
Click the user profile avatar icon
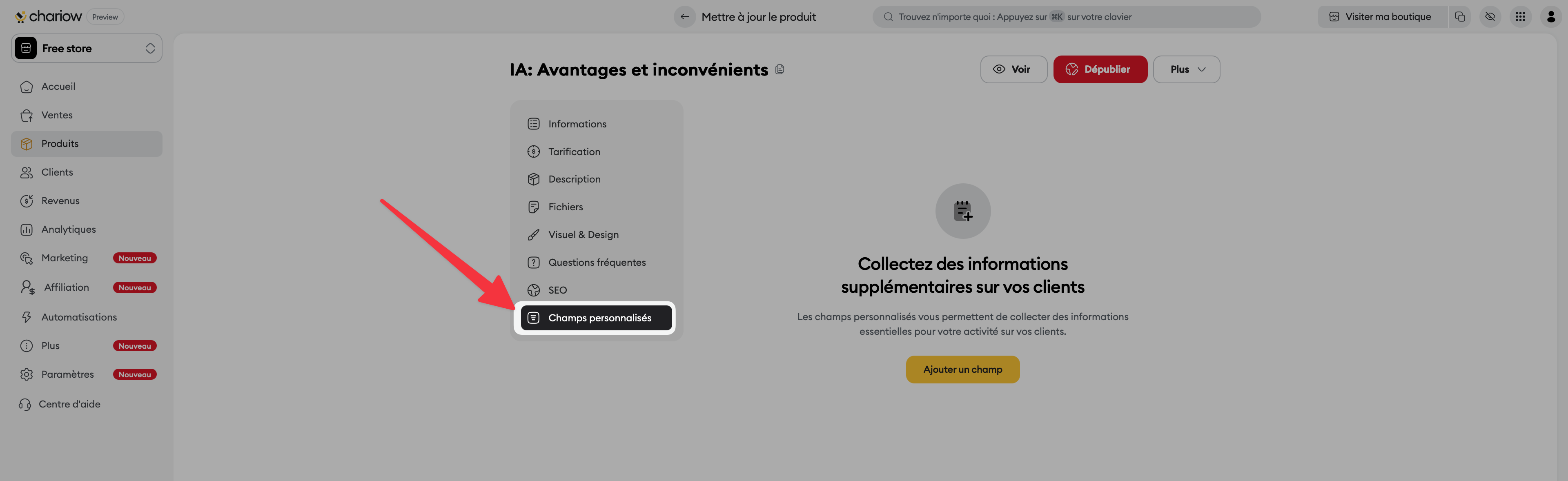(x=1550, y=17)
